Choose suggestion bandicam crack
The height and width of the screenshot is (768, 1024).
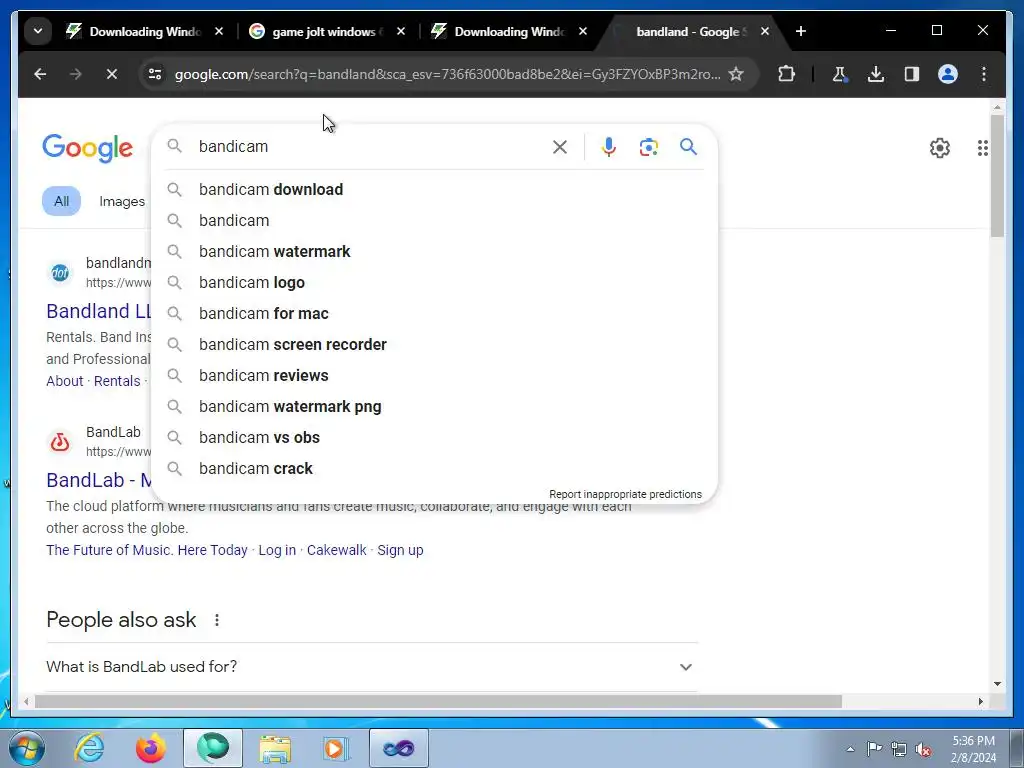click(434, 469)
